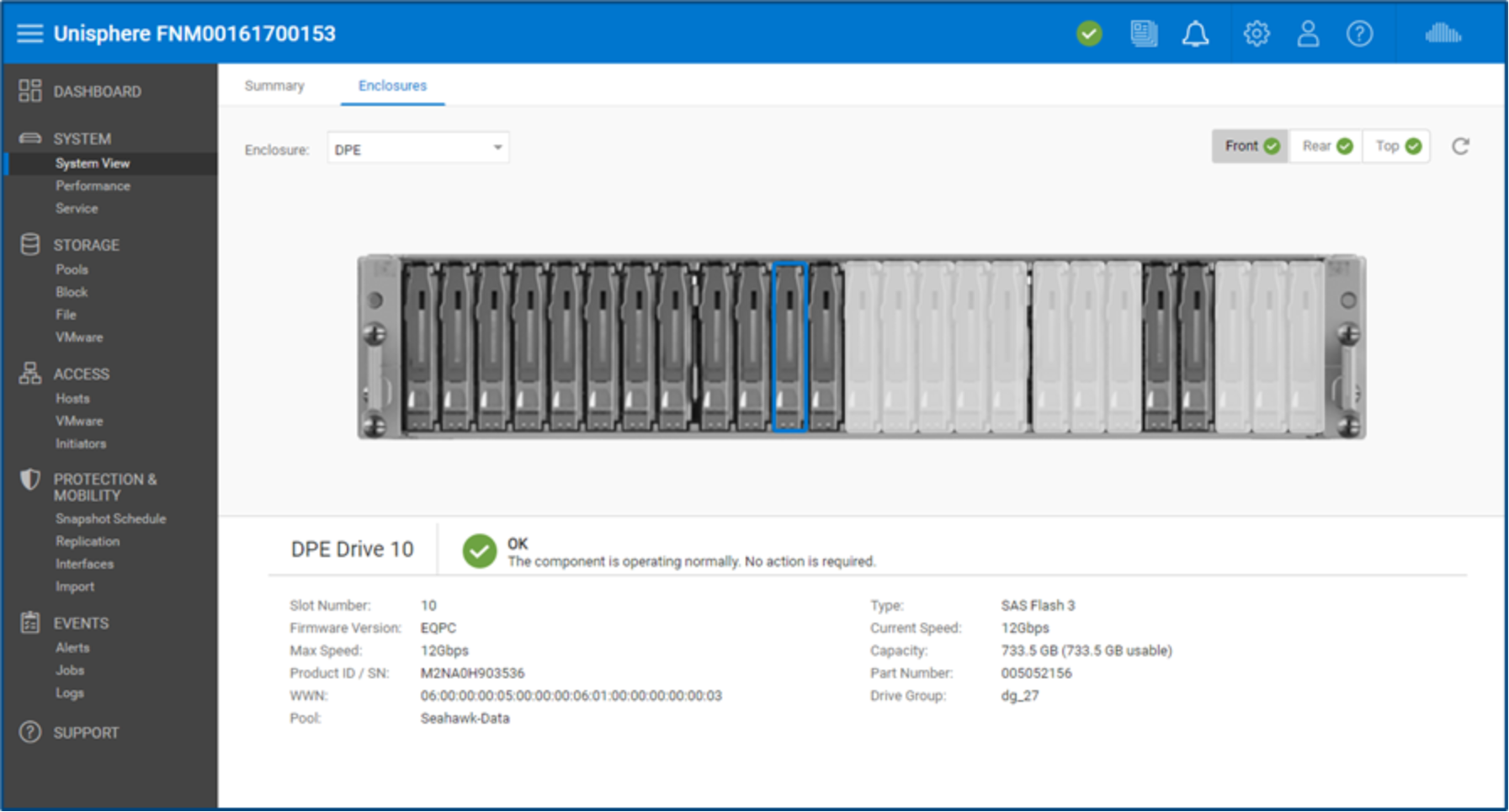Click the Support question icon in sidebar

pos(30,732)
